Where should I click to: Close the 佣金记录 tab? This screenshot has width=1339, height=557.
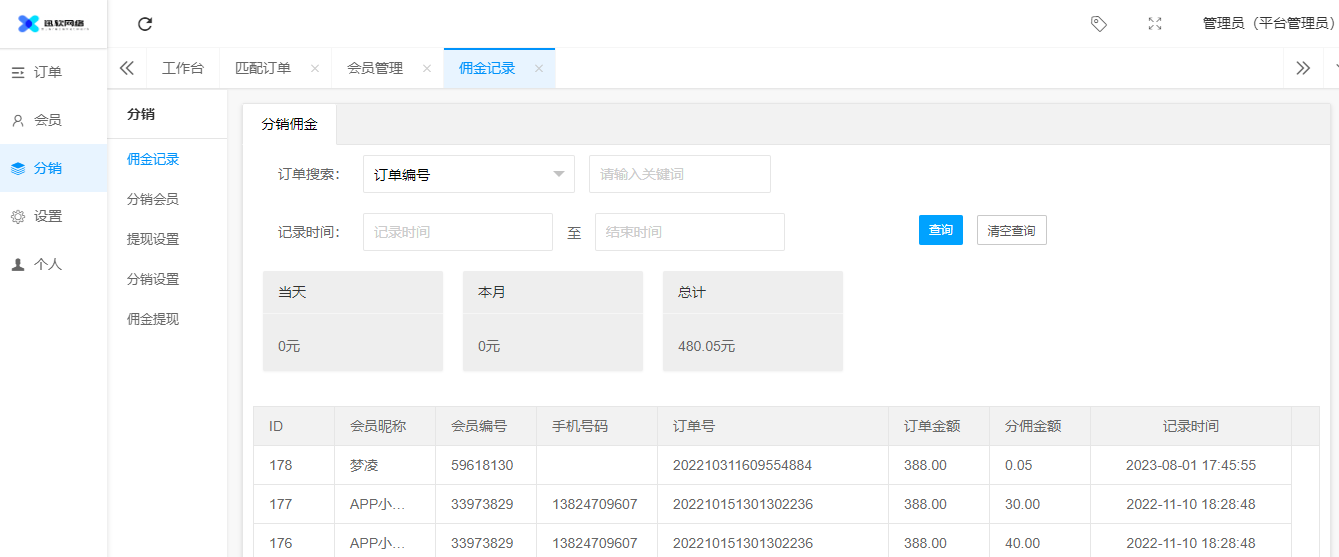click(x=539, y=69)
